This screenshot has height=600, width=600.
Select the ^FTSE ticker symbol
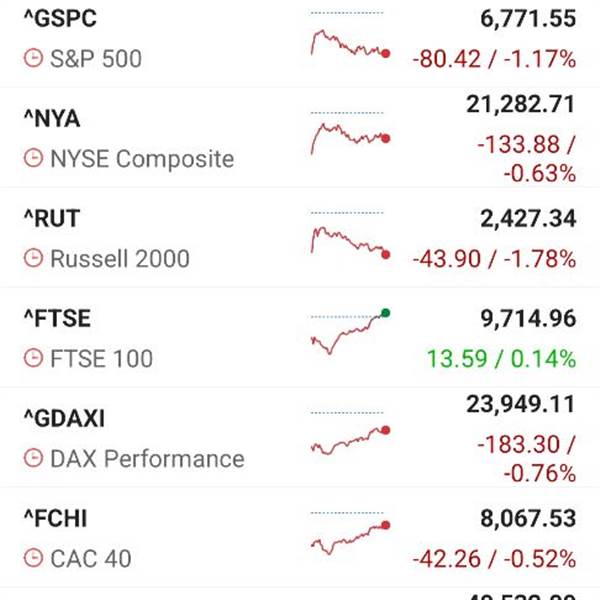(56, 319)
